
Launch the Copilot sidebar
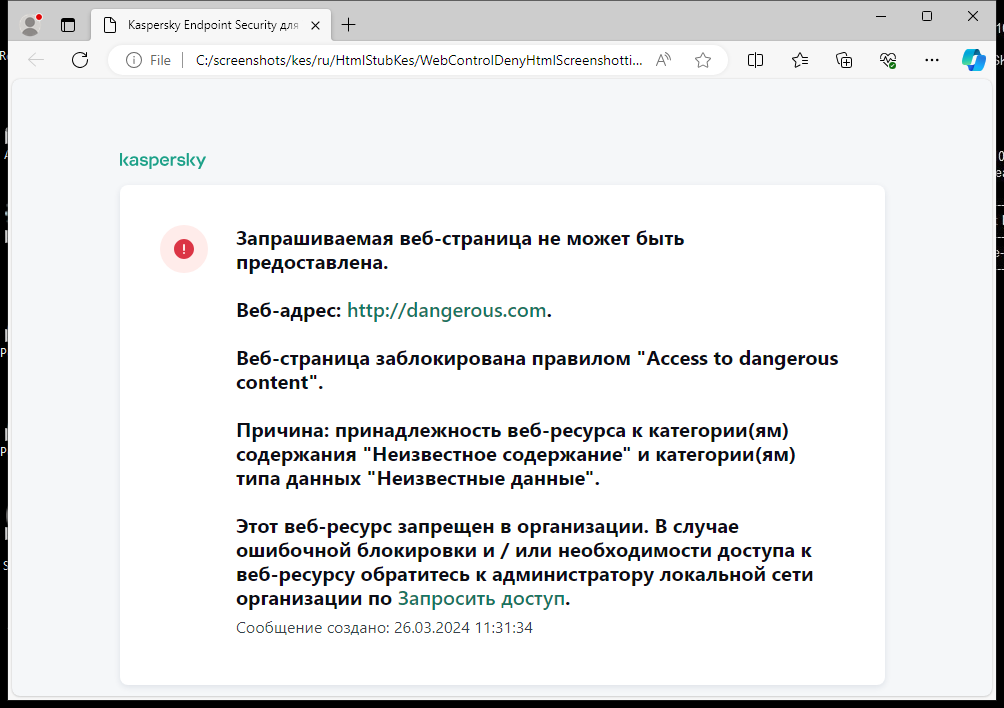pos(974,60)
